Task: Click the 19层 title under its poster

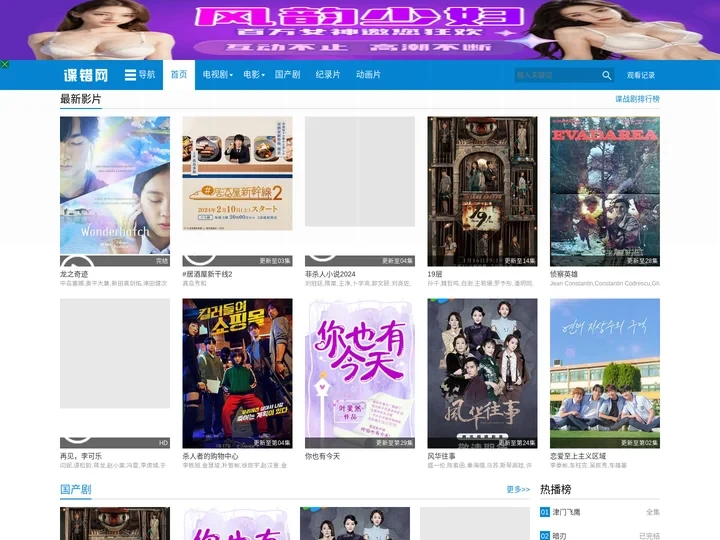Action: coord(435,274)
